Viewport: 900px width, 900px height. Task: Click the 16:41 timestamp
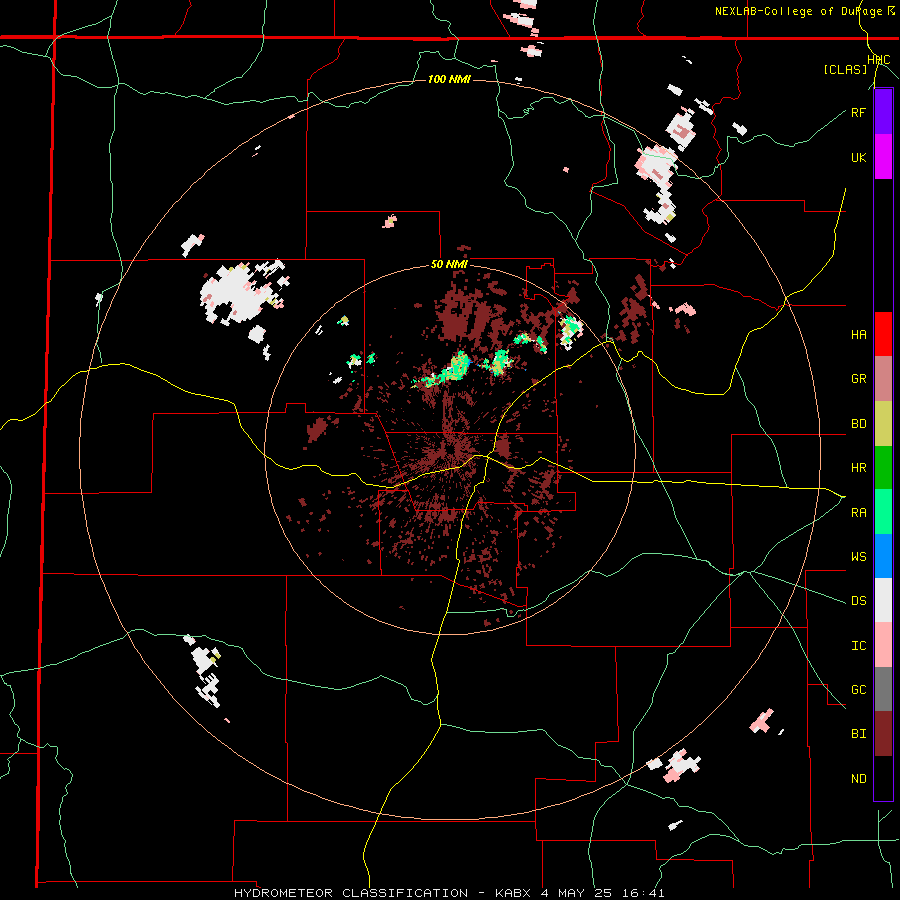click(x=644, y=893)
